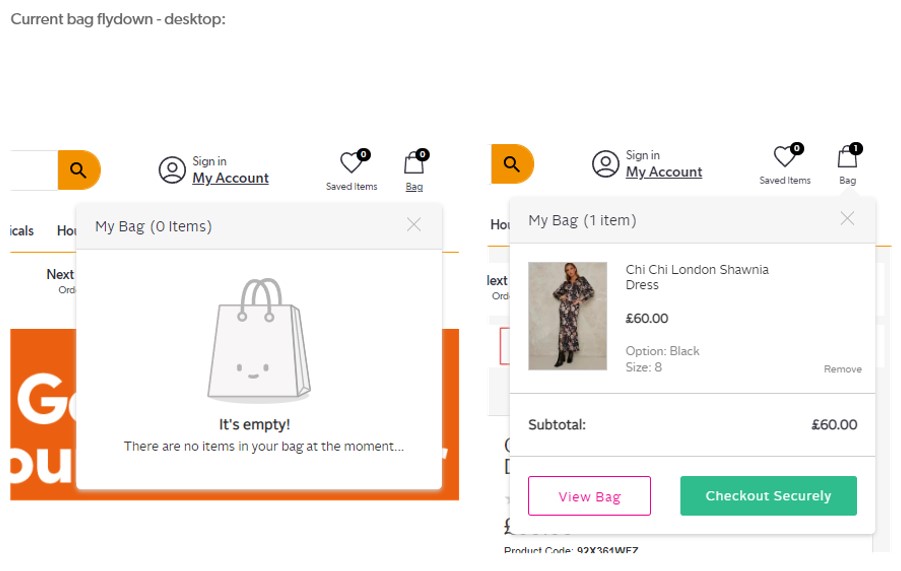Remove the Chi Chi London dress
901x571 pixels.
pyautogui.click(x=842, y=369)
